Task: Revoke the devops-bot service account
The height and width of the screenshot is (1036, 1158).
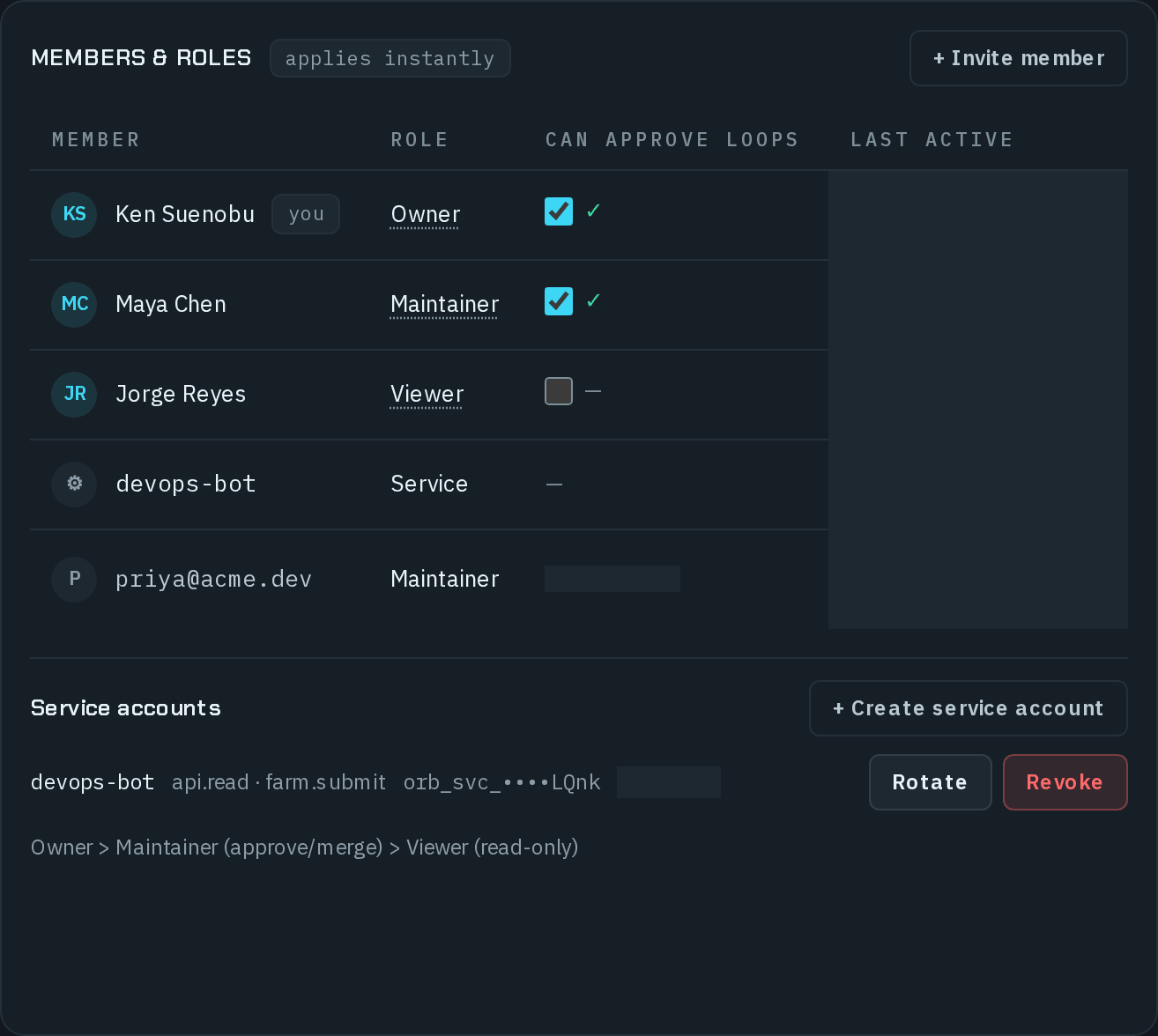Action: tap(1065, 782)
